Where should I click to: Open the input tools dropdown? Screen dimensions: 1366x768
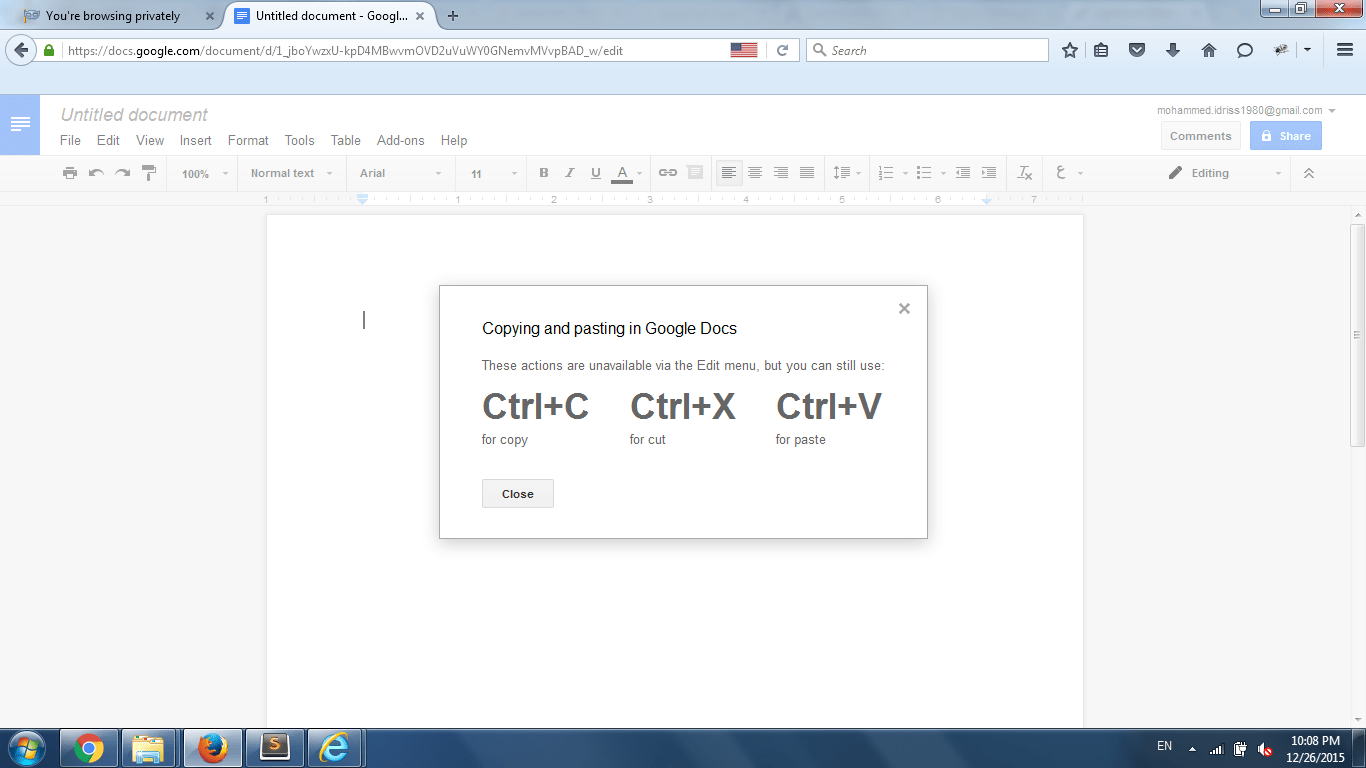coord(1069,173)
